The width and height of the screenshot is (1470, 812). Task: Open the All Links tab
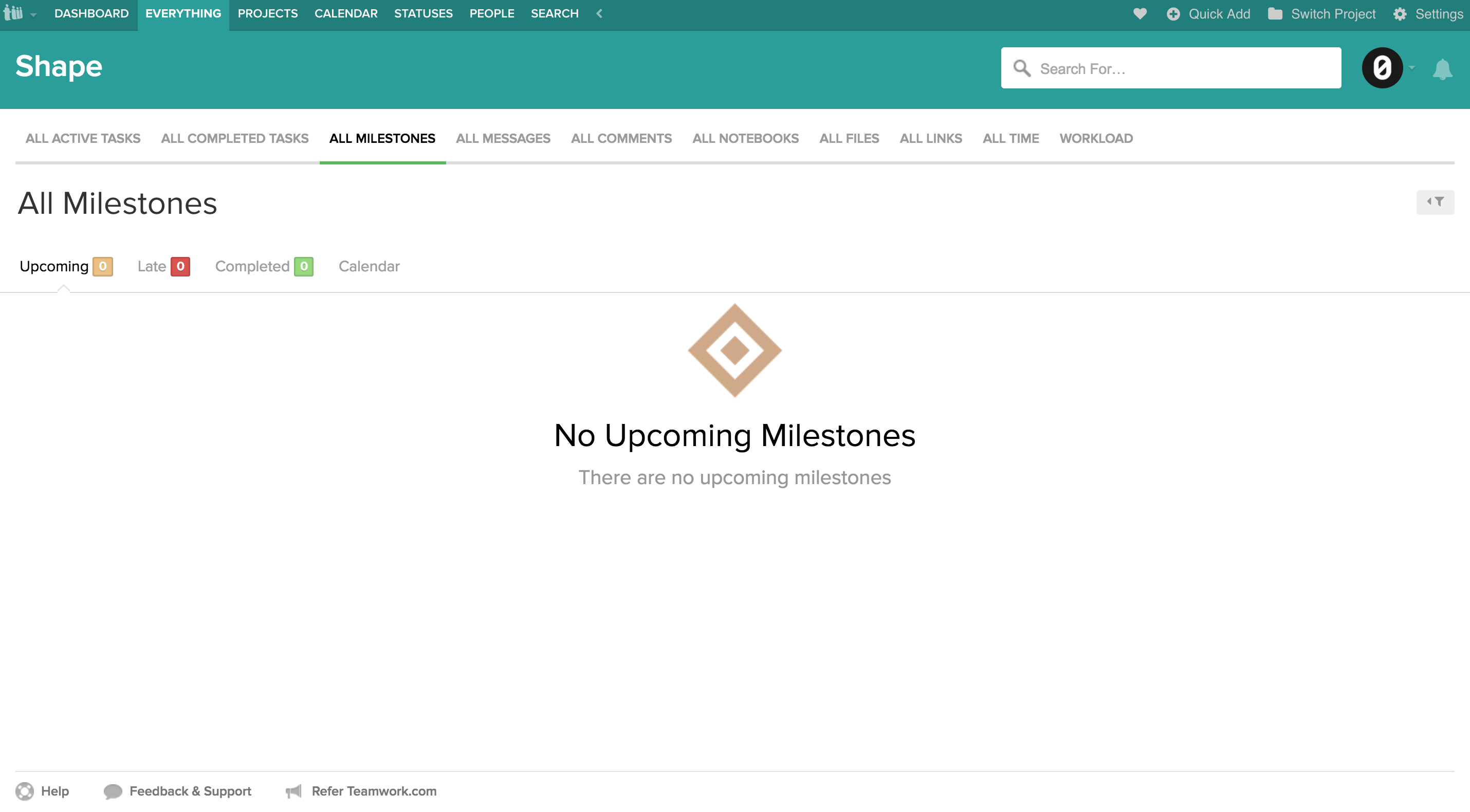click(x=931, y=139)
